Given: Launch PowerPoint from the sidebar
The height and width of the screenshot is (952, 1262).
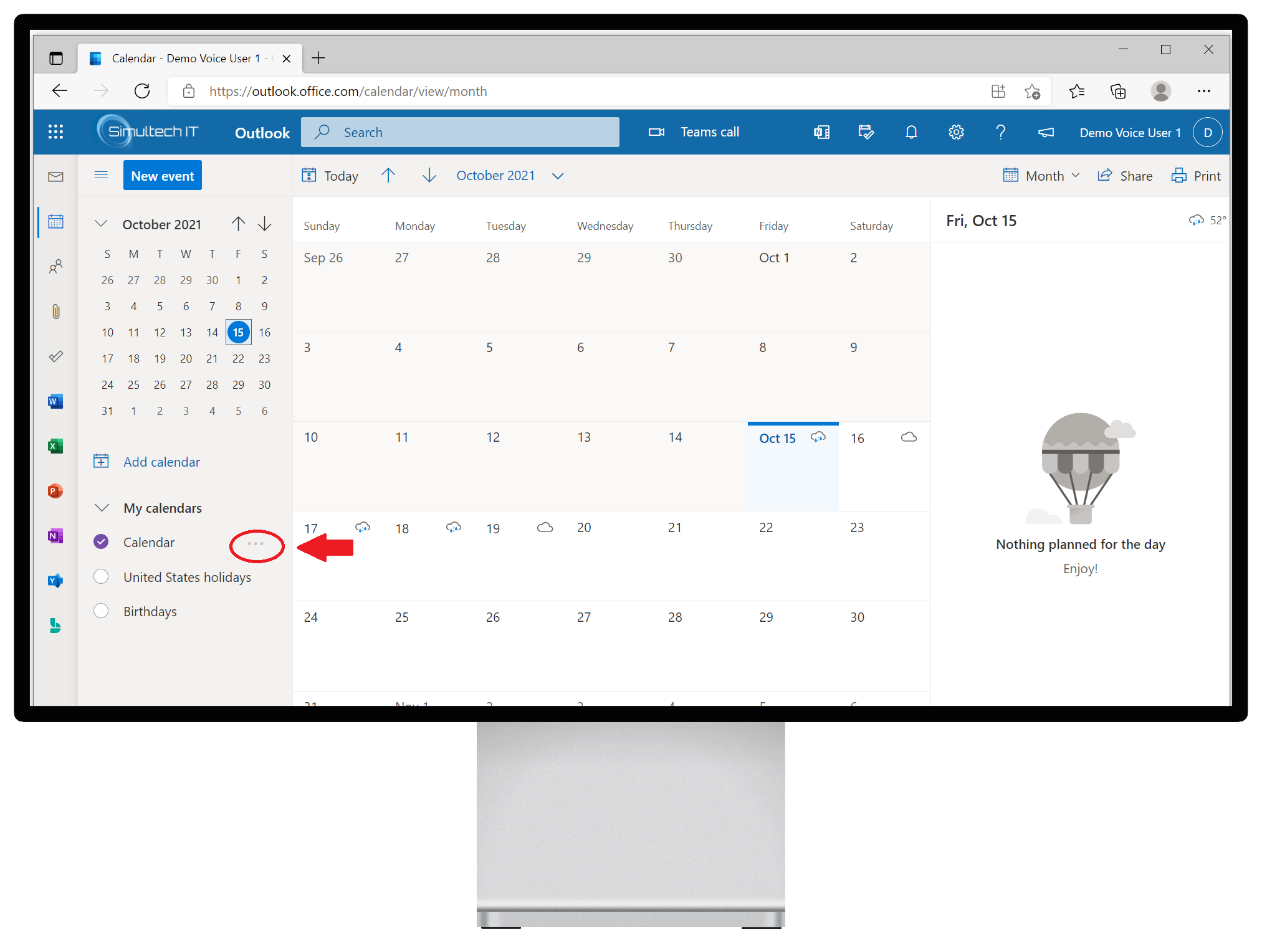Looking at the screenshot, I should [x=55, y=491].
